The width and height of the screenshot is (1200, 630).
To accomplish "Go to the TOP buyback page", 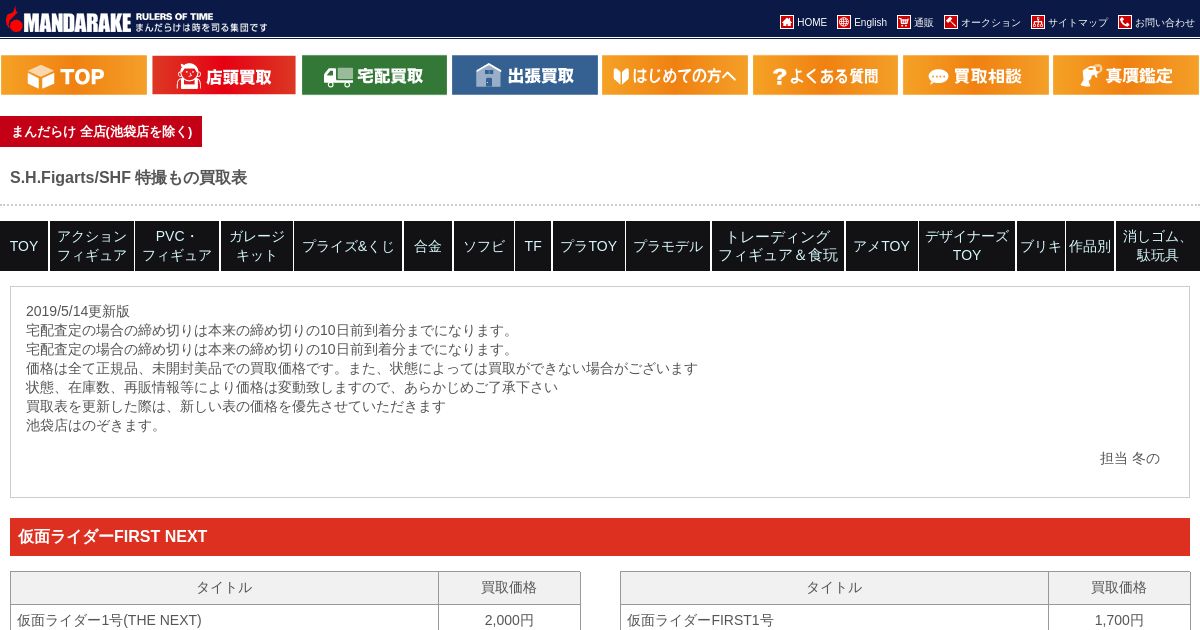I will pos(74,75).
